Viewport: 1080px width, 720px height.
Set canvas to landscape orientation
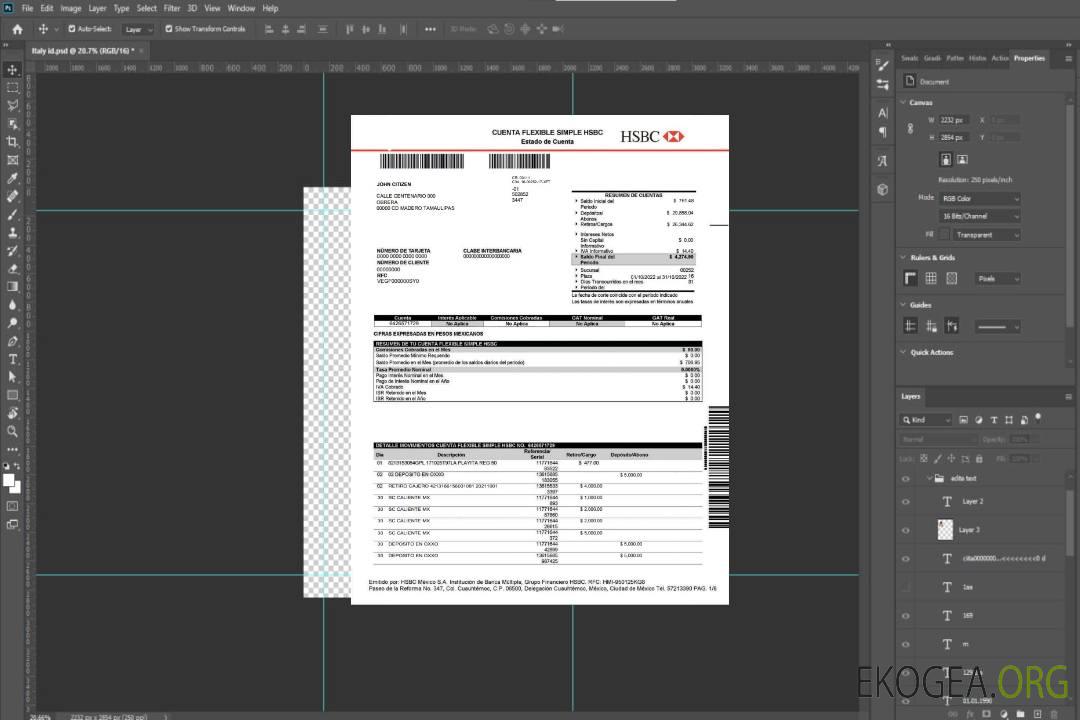962,160
